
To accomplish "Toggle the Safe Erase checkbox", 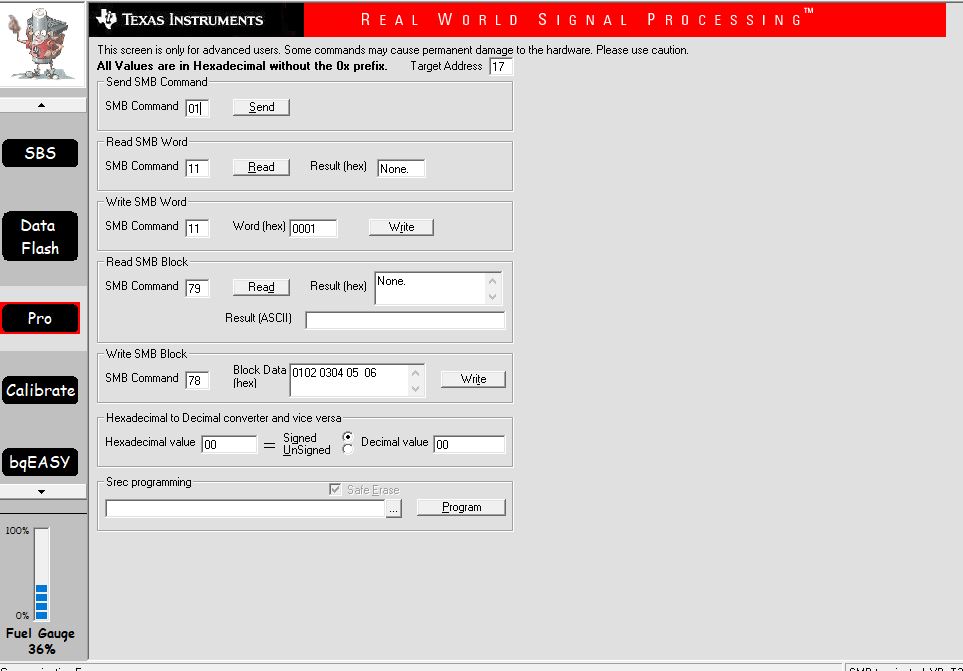I will tap(335, 489).
